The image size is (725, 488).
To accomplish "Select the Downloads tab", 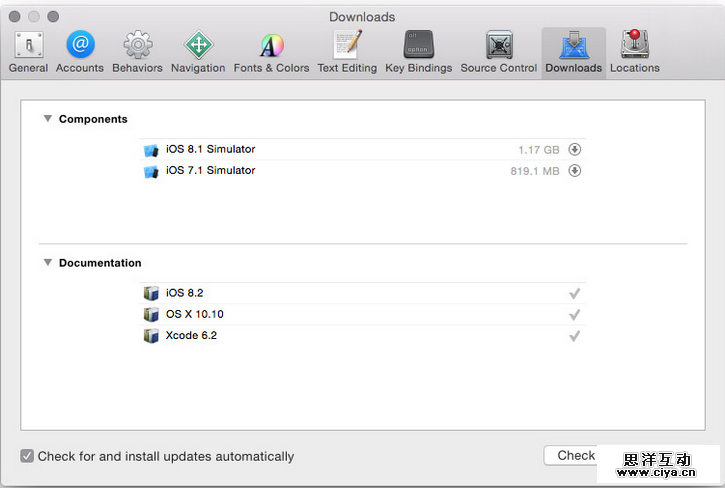I will pyautogui.click(x=574, y=52).
